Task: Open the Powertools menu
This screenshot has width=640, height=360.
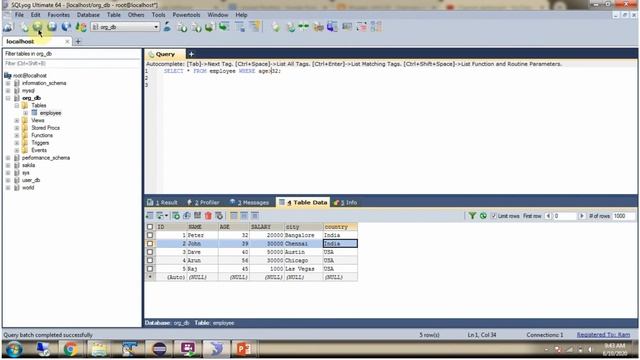Action: [186, 15]
